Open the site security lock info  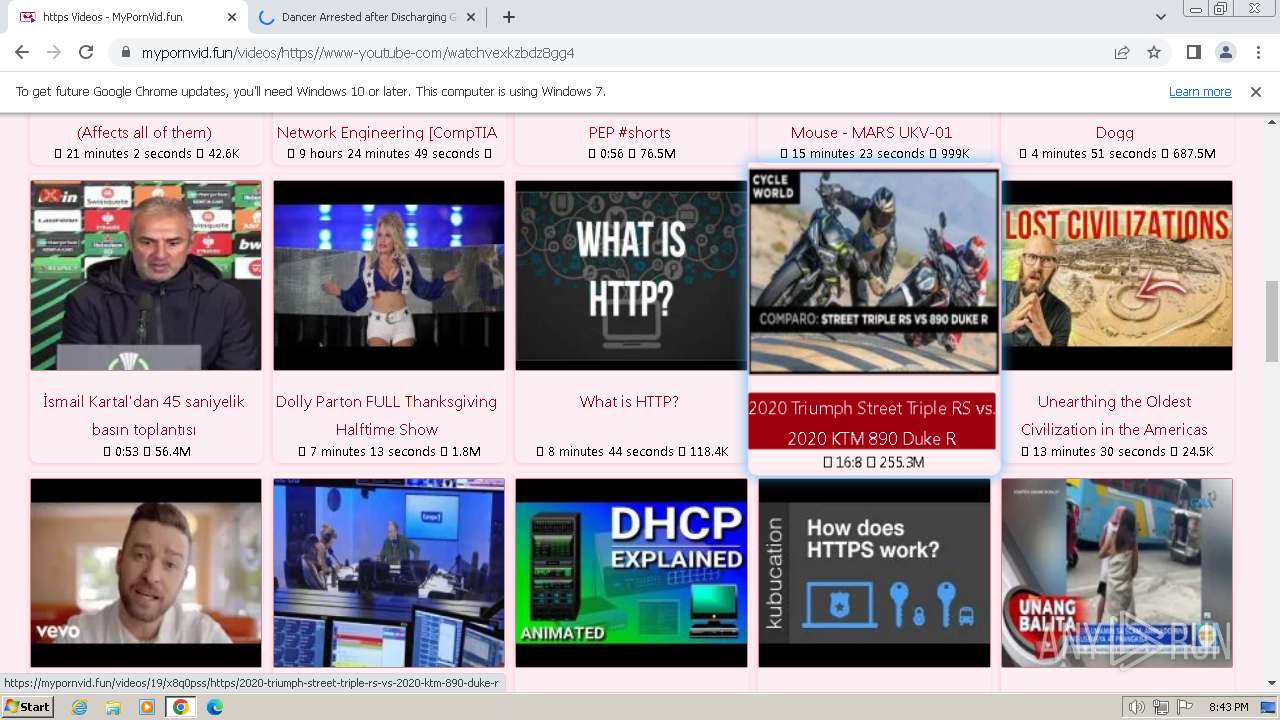126,53
